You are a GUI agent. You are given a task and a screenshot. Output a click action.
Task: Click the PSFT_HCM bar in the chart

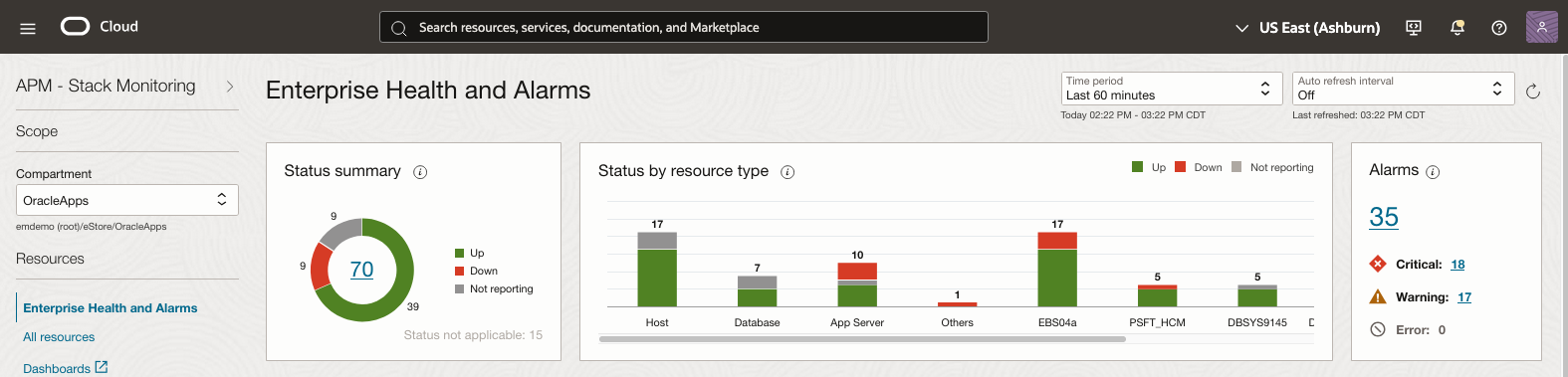pos(1157,295)
